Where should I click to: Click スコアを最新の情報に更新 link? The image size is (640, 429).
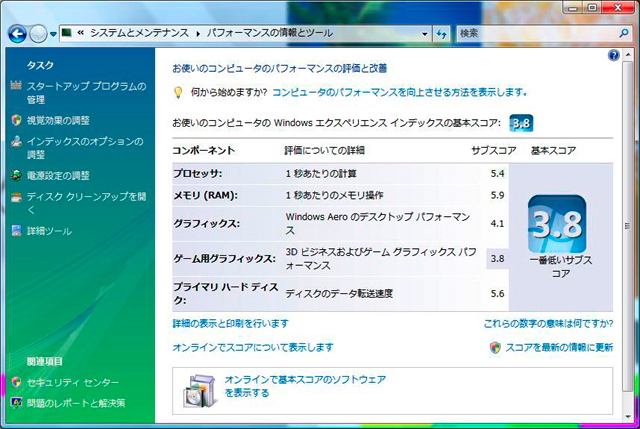559,347
